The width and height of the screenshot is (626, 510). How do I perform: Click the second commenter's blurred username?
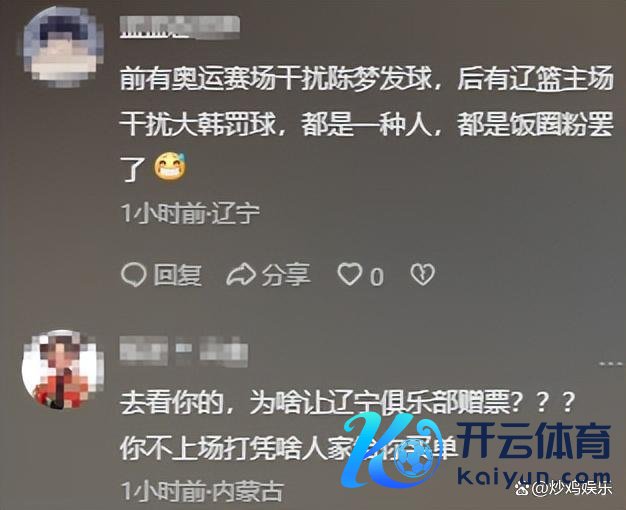click(x=184, y=351)
